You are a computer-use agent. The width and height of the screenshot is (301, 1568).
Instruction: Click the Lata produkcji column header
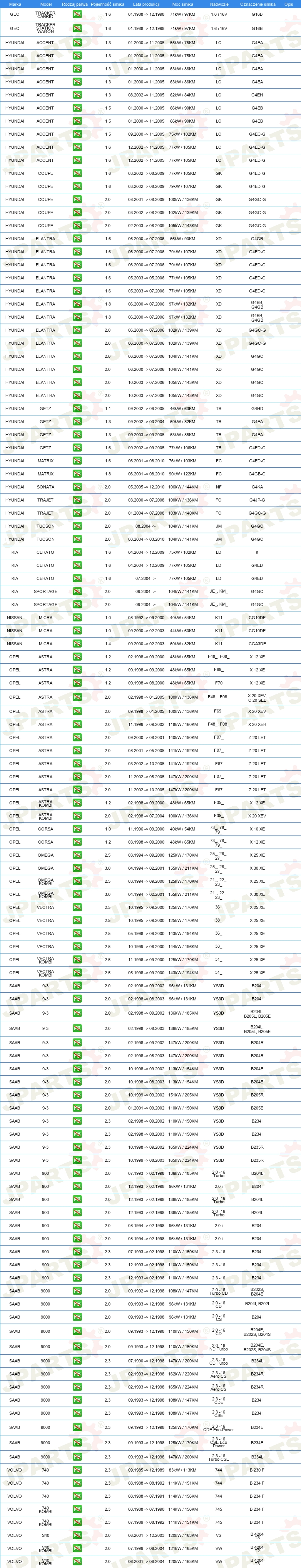click(146, 4)
